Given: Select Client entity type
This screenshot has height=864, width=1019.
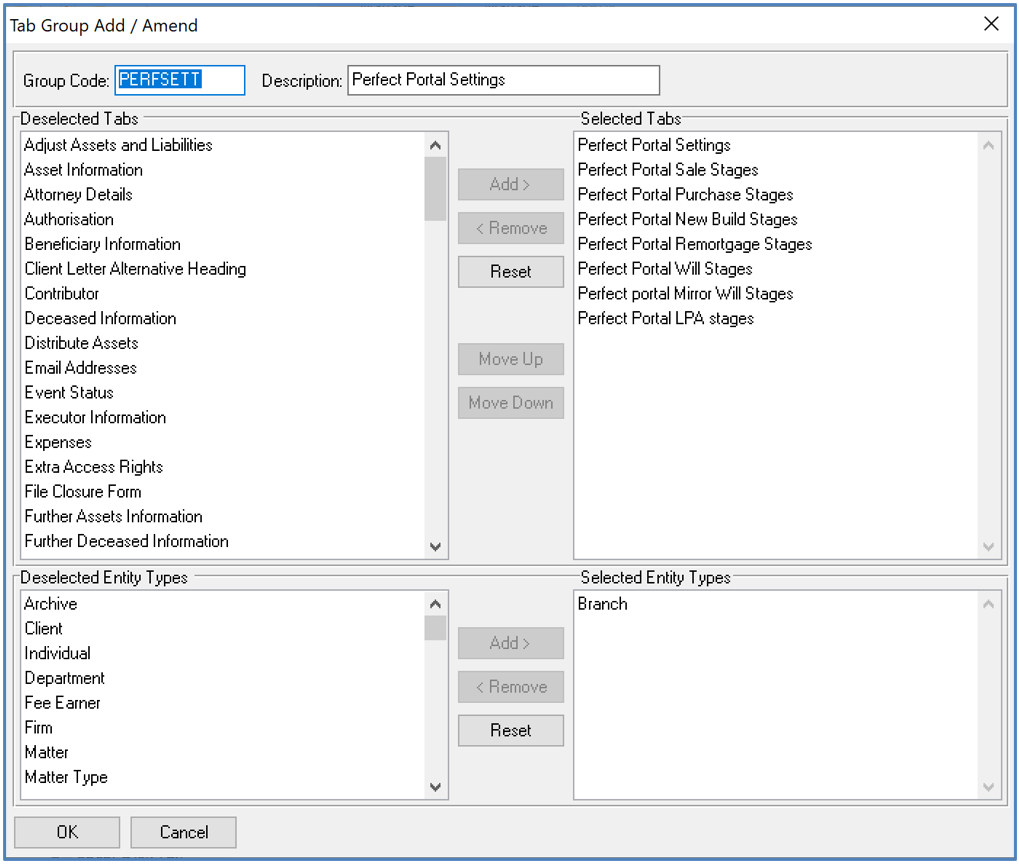Looking at the screenshot, I should click(44, 629).
